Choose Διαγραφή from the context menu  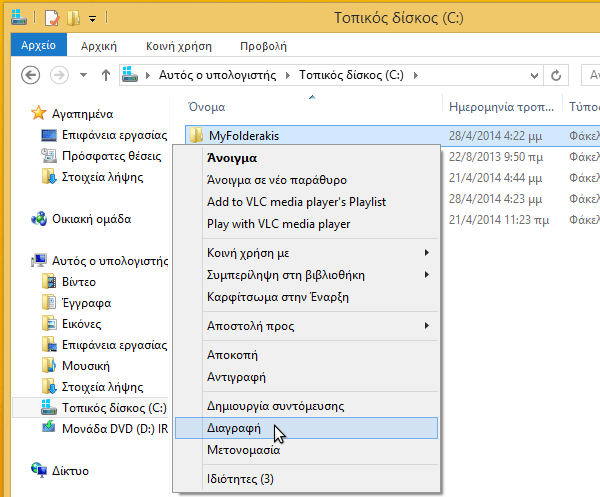(x=233, y=428)
